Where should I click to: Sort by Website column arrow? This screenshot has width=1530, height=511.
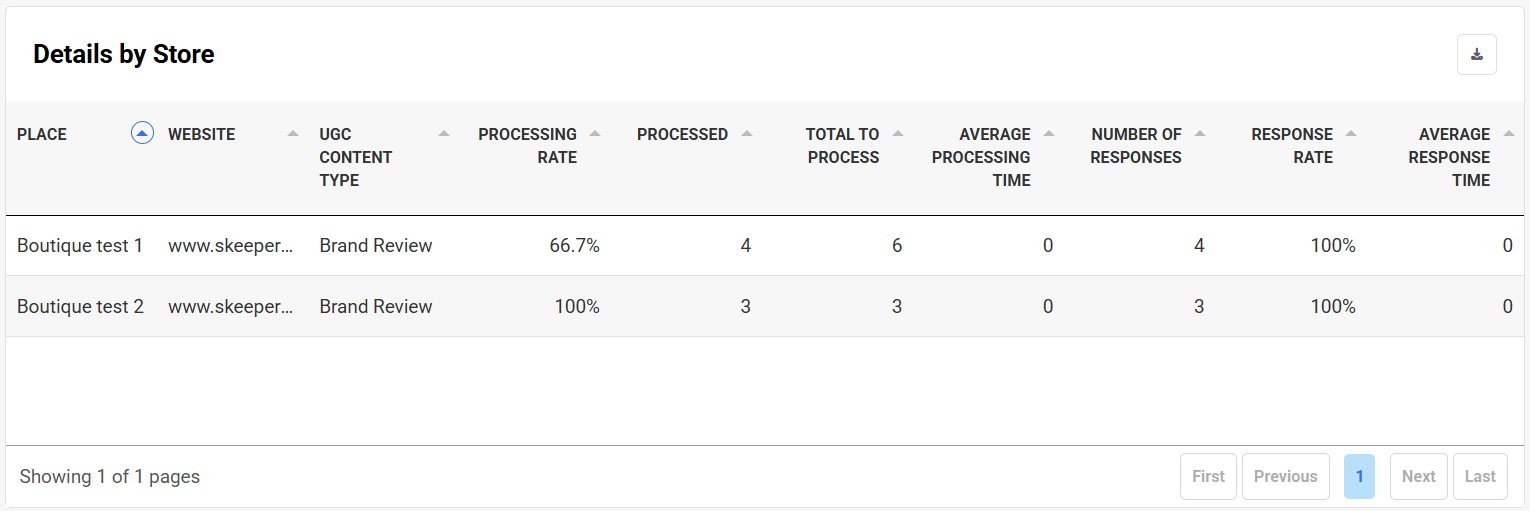point(293,133)
